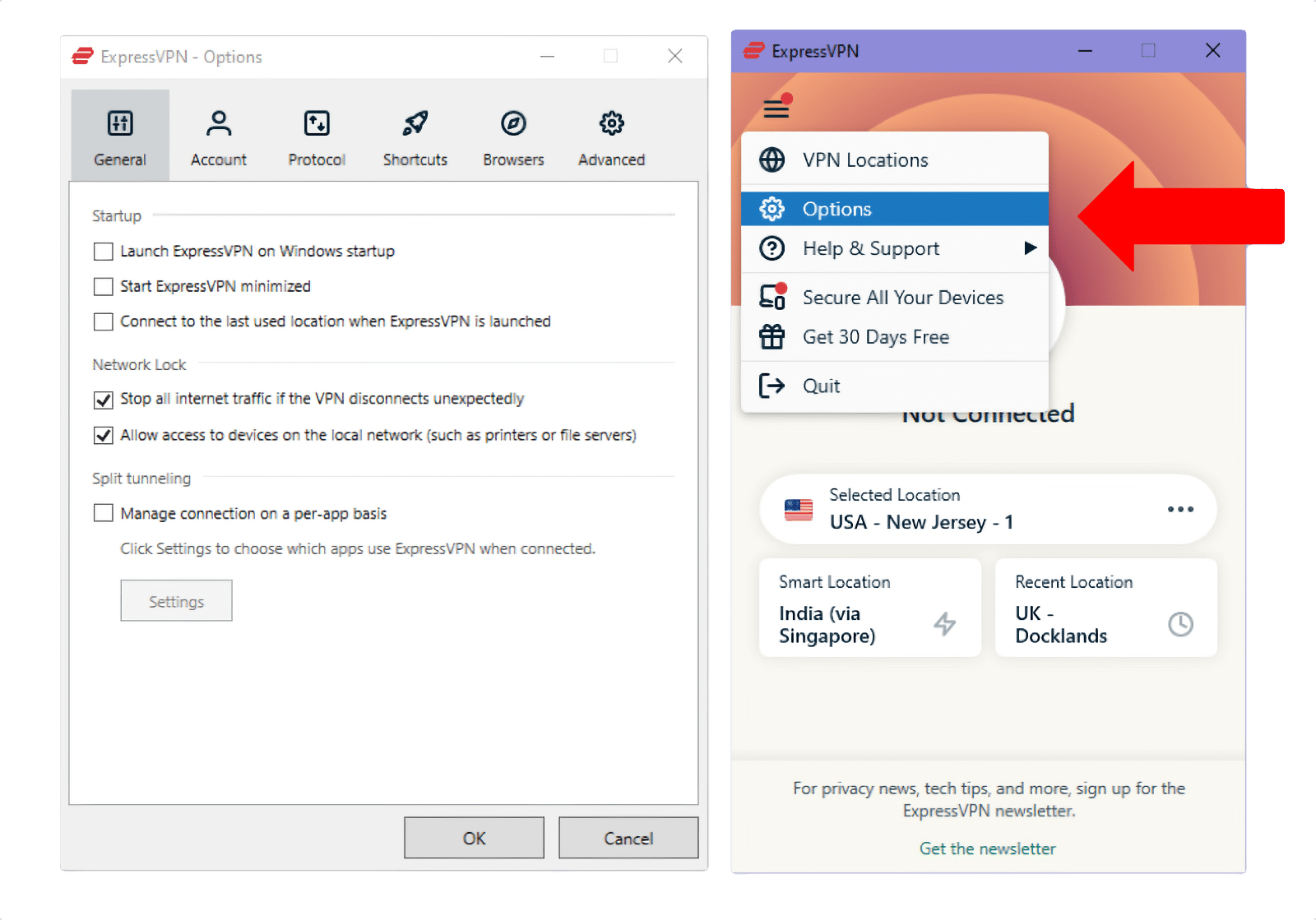
Task: Enable Launch ExpressVPN on Windows startup
Action: [x=103, y=252]
